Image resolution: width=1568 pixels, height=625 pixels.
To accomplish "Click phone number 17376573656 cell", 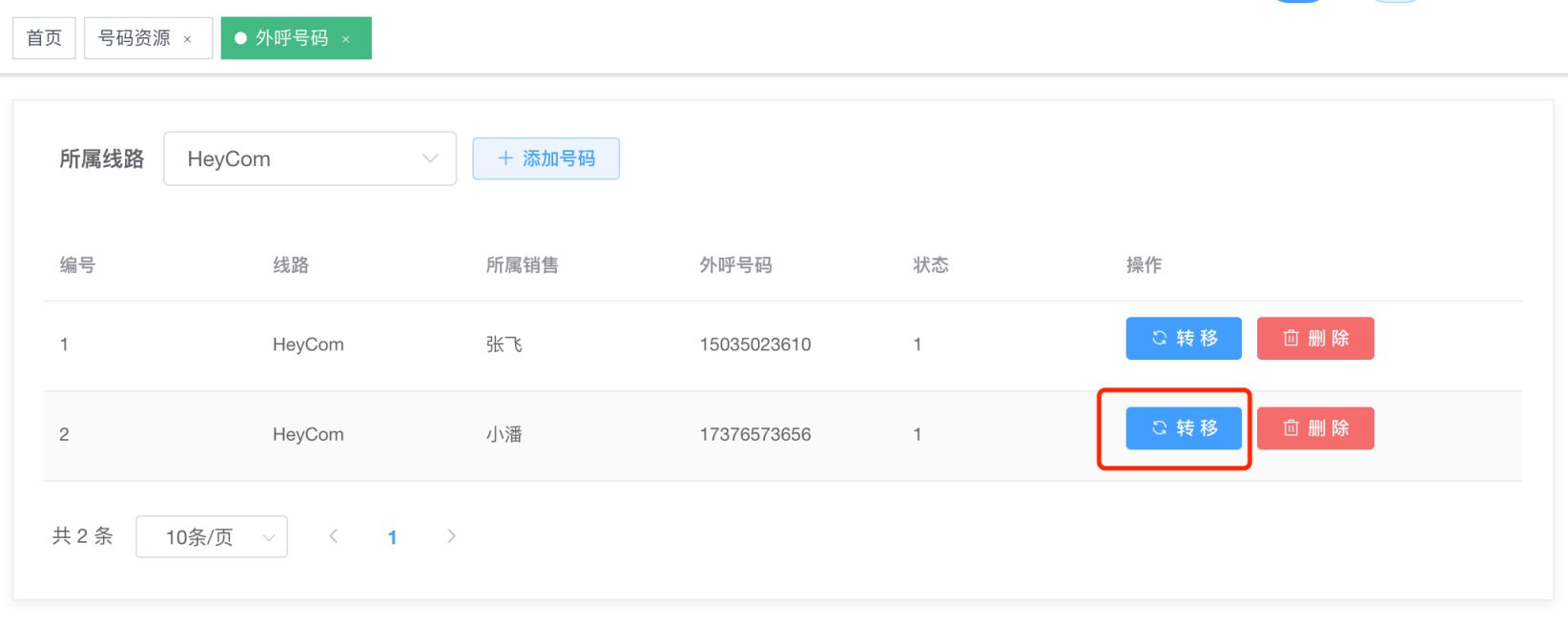I will [x=754, y=434].
